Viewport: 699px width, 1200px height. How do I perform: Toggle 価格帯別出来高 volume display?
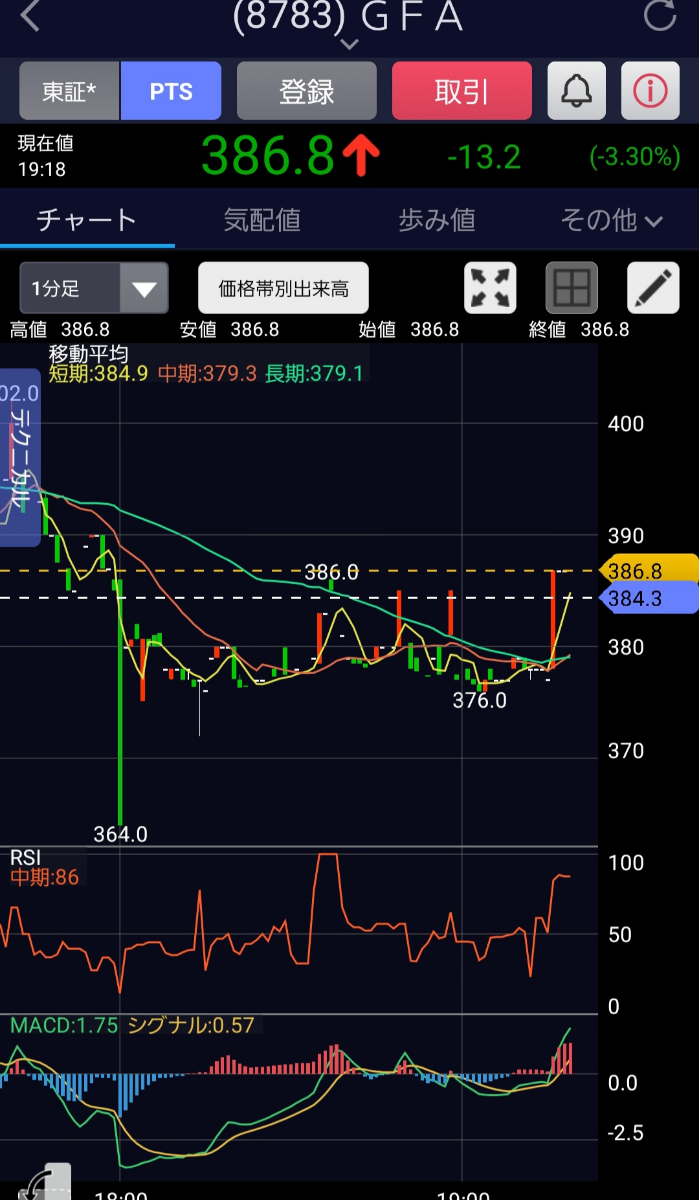pyautogui.click(x=283, y=289)
